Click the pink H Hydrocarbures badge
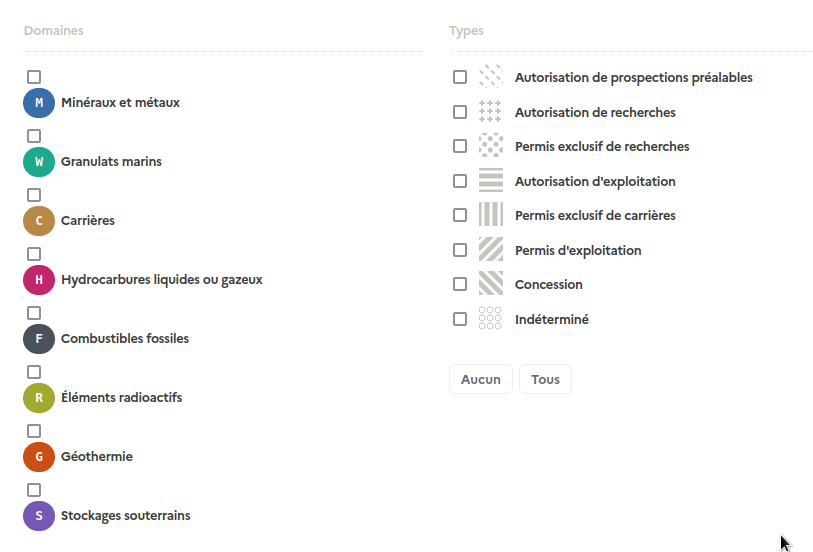Viewport: 813px width, 552px height. [39, 280]
